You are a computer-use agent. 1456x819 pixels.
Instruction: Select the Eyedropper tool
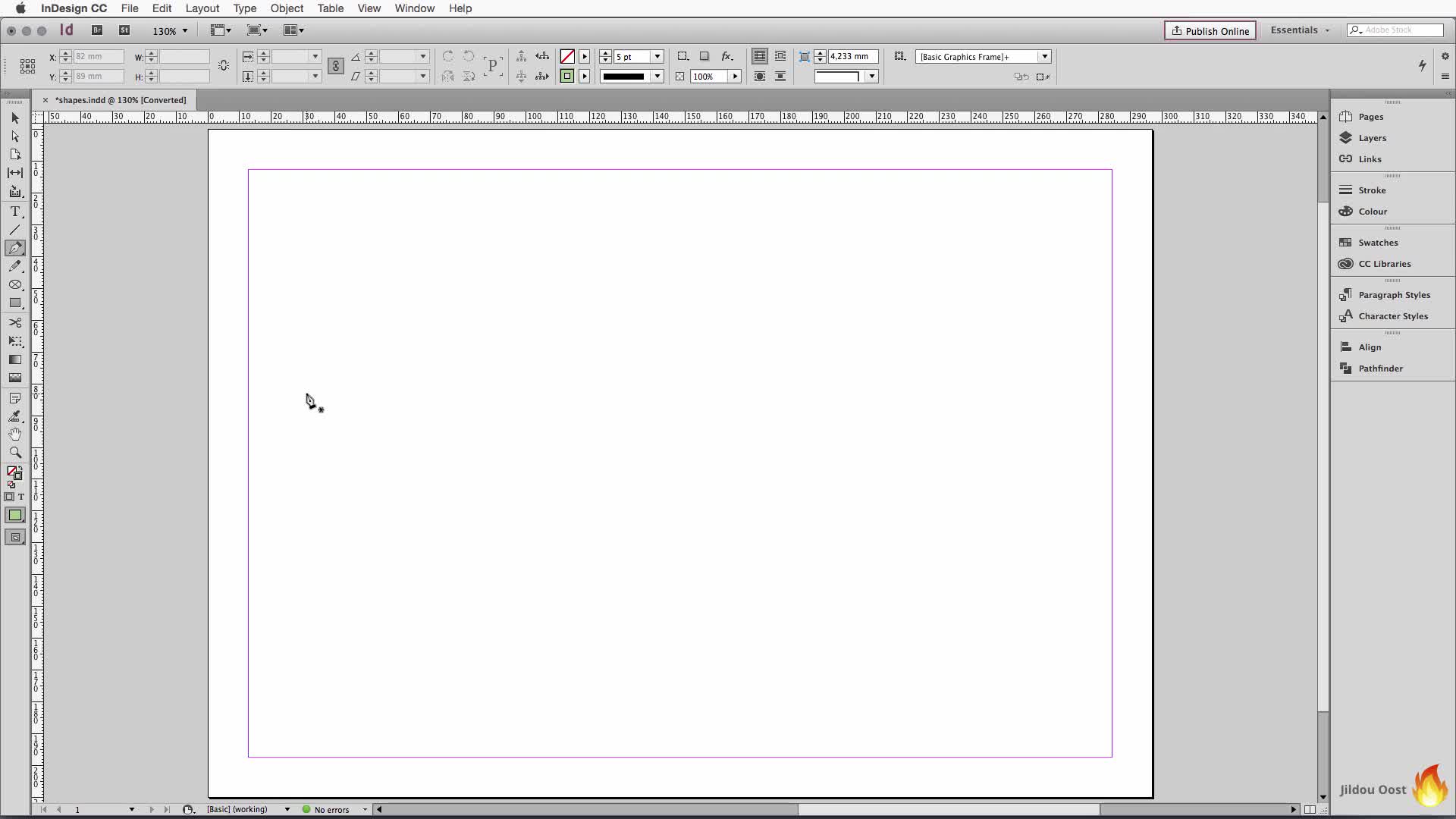coord(15,416)
